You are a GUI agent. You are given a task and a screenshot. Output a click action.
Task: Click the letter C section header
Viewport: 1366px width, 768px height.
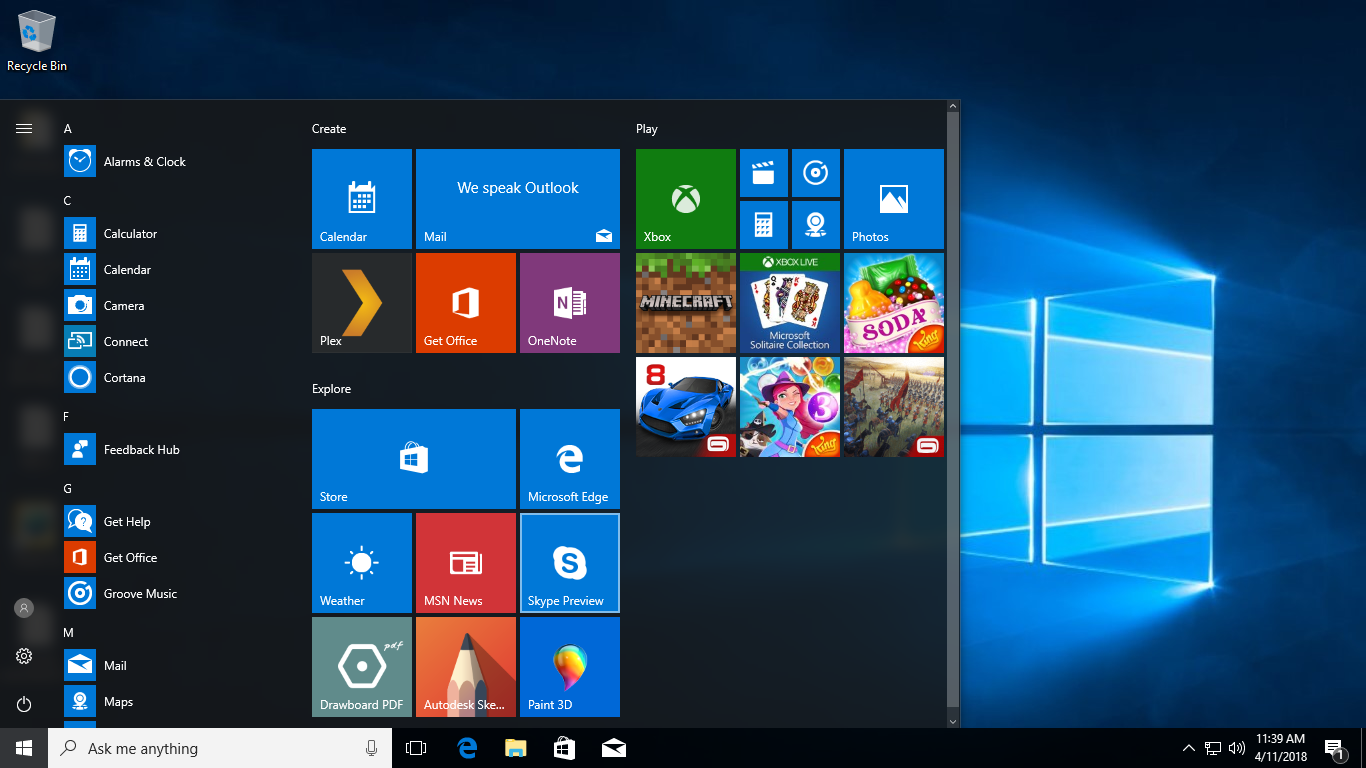pyautogui.click(x=68, y=201)
